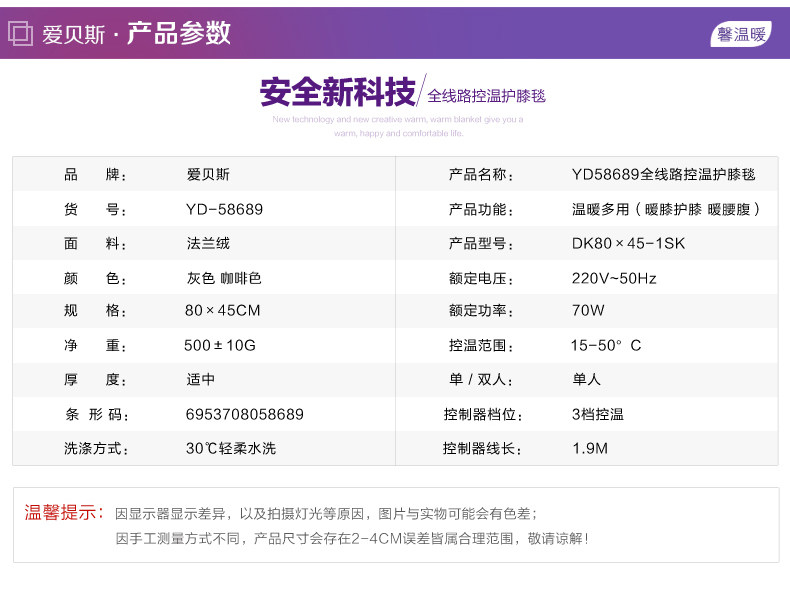Screen dimensions: 790x609
Task: Click the red 温馨提示: heading
Action: [x=64, y=513]
